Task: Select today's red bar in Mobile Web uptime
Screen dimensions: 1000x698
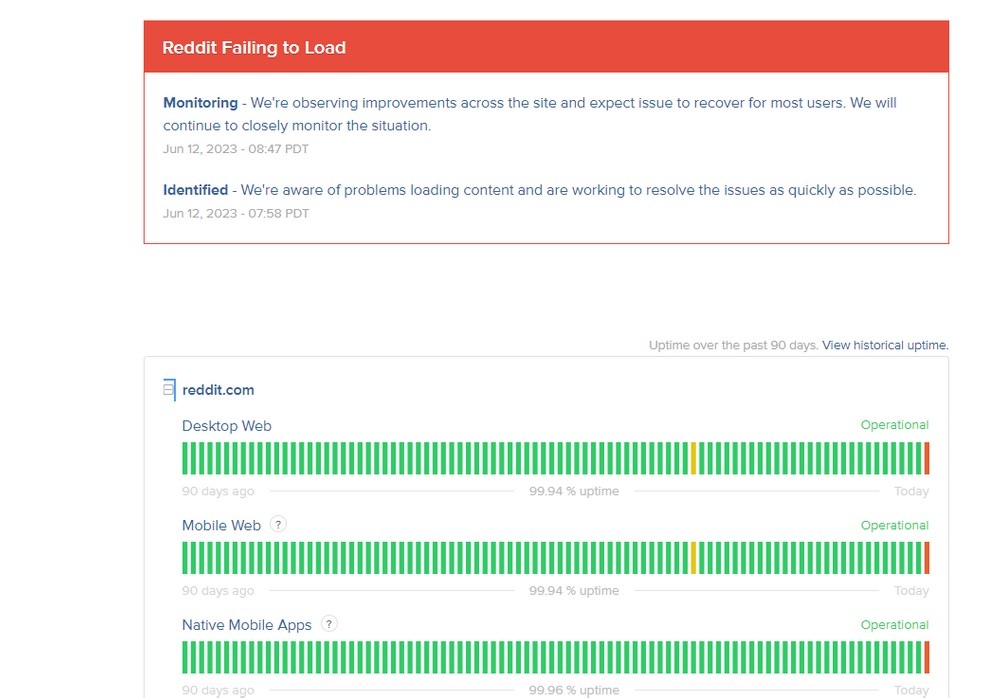Action: click(927, 558)
